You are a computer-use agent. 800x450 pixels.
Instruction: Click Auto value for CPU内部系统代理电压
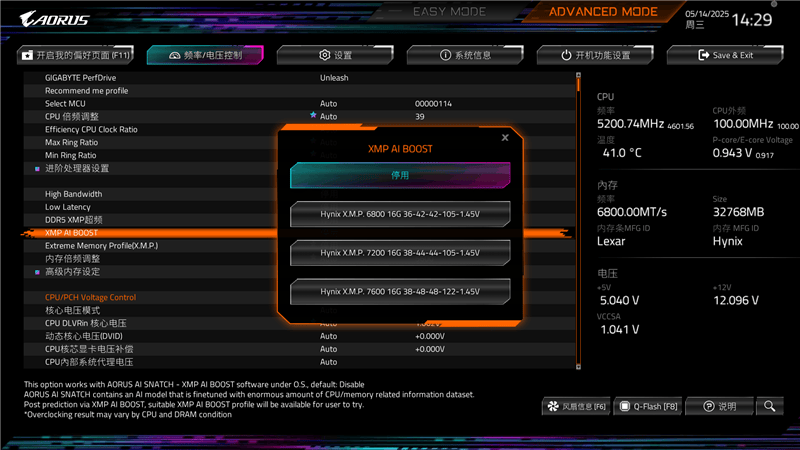(x=328, y=362)
